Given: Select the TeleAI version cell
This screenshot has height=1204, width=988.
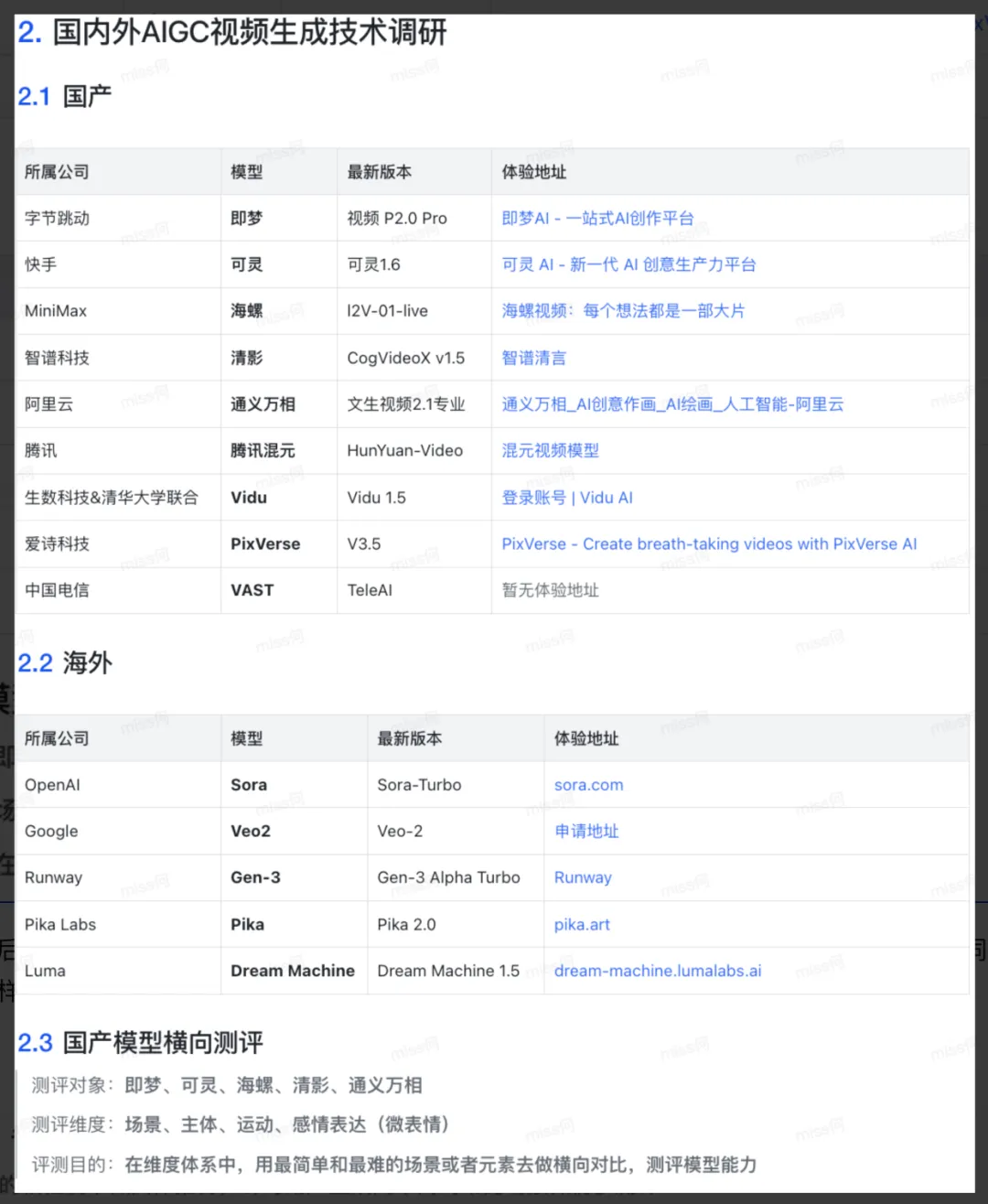Looking at the screenshot, I should 414,590.
